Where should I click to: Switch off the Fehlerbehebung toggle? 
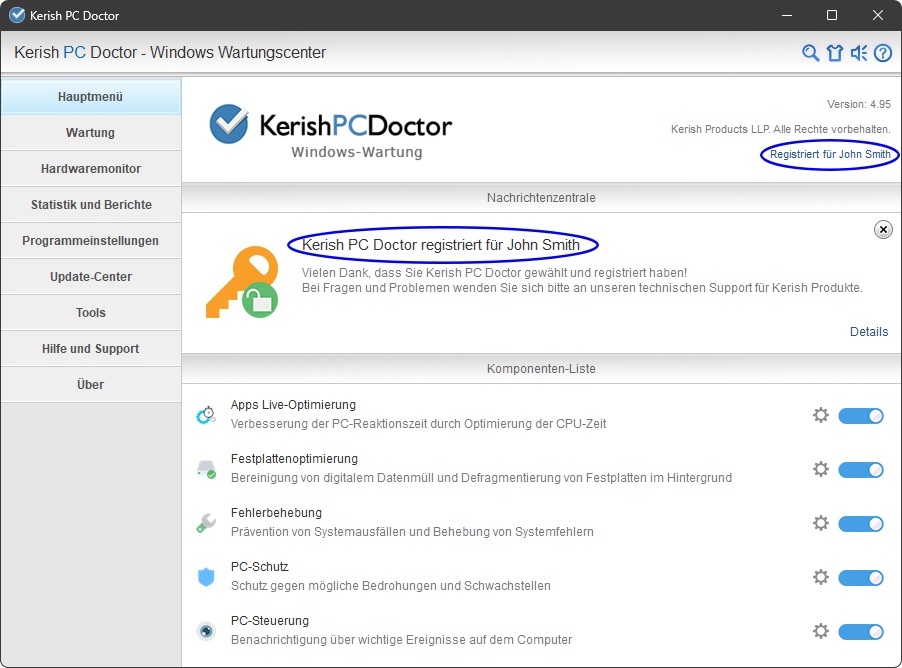(860, 523)
